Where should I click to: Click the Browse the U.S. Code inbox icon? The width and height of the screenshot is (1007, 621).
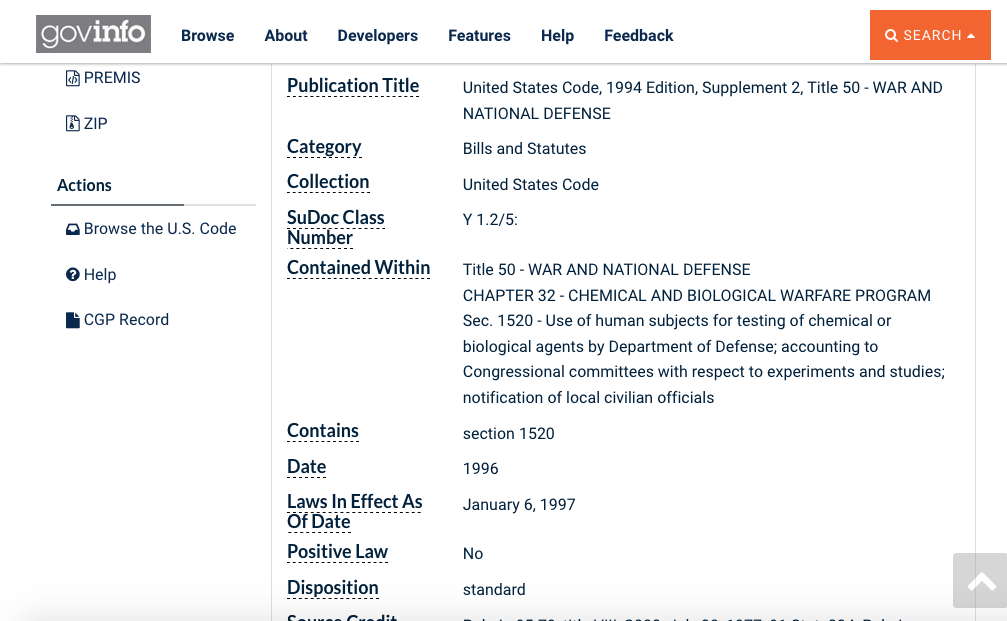(73, 229)
